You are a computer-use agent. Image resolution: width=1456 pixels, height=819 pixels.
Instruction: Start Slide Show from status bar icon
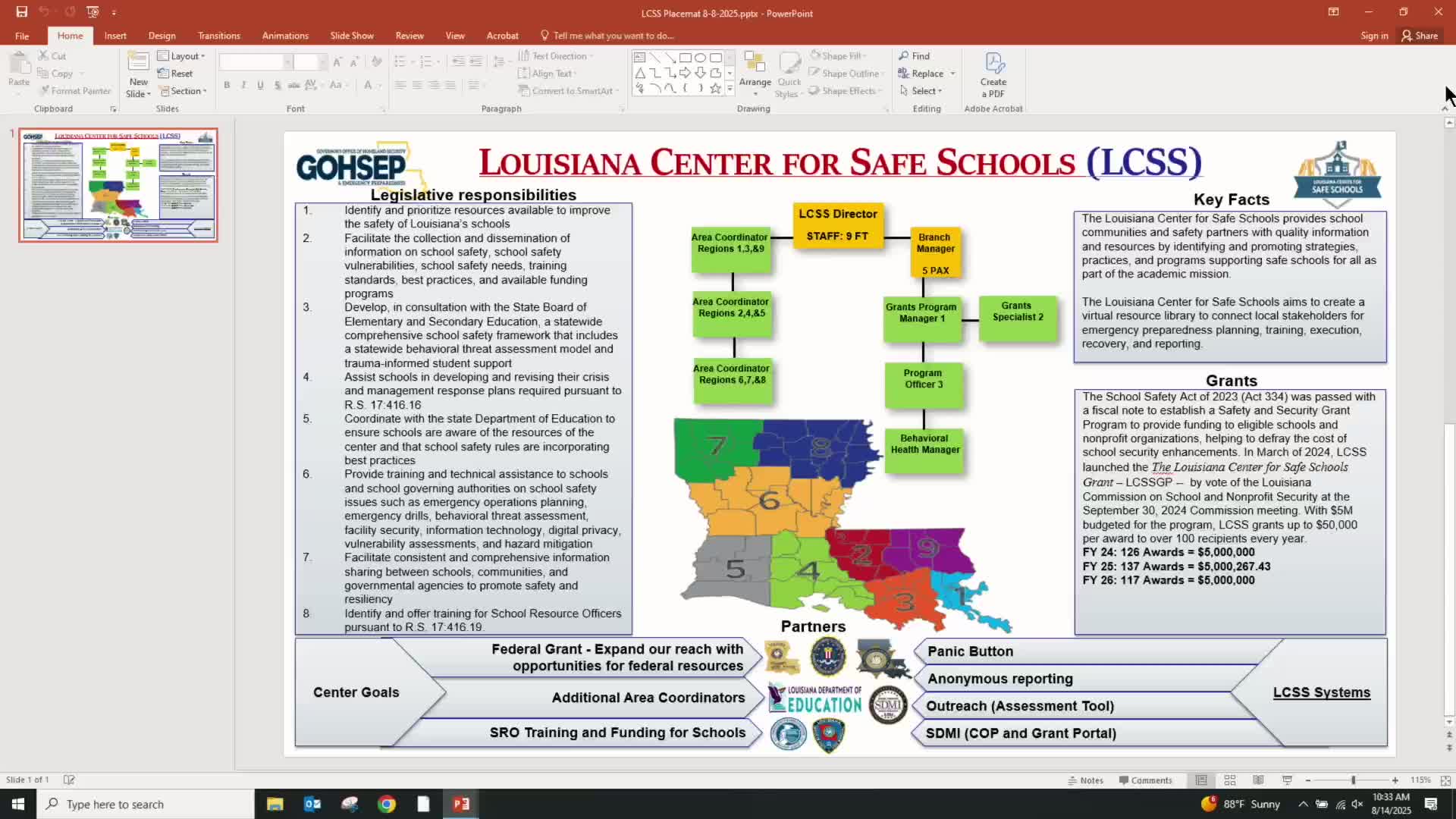(1287, 780)
